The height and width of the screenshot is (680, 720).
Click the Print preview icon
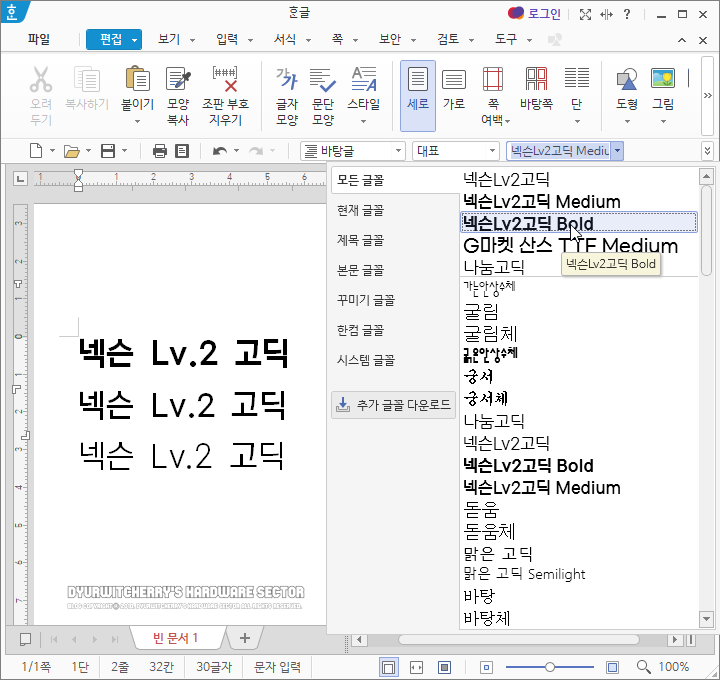(182, 151)
